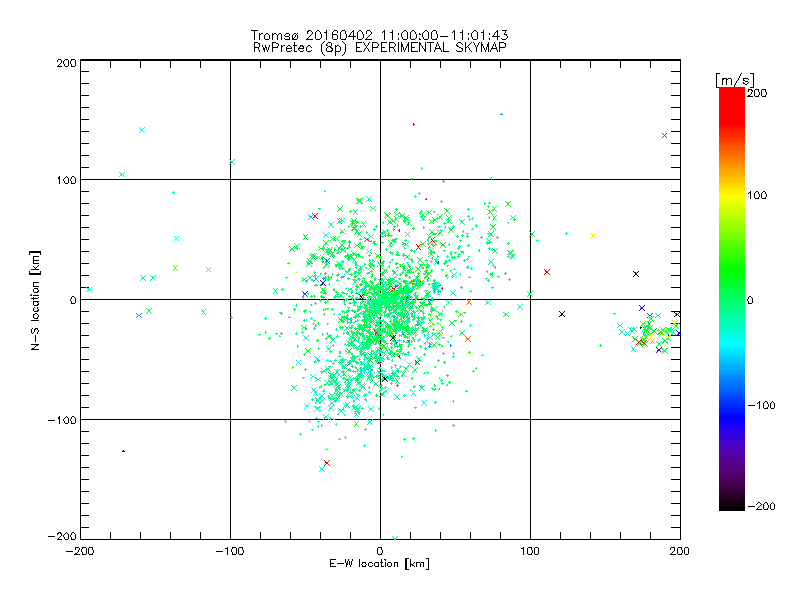Click the 'E-W location [km]' axis label
This screenshot has width=800, height=600.
click(x=380, y=563)
